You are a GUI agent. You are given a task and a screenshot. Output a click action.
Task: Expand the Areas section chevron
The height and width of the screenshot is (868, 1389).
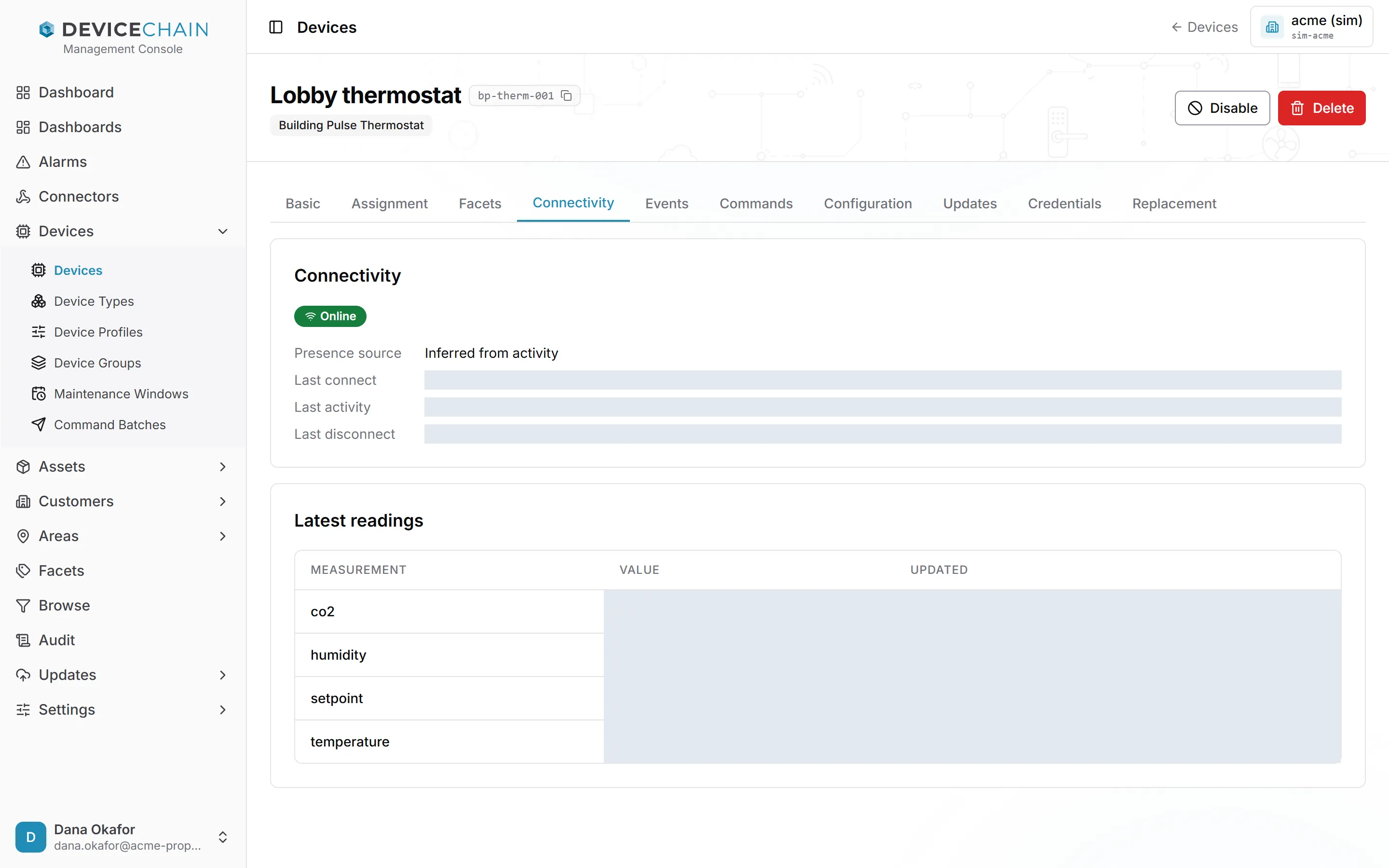(x=223, y=536)
